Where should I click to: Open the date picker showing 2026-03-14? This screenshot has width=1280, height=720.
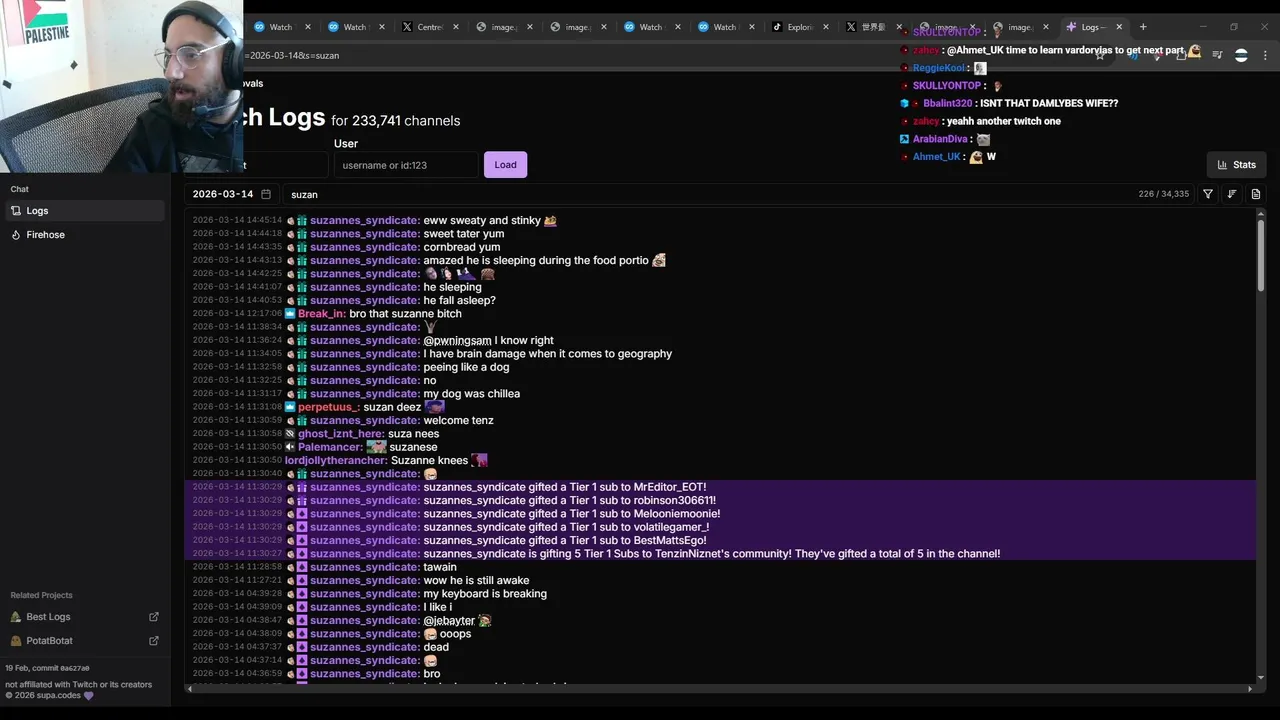pos(232,194)
